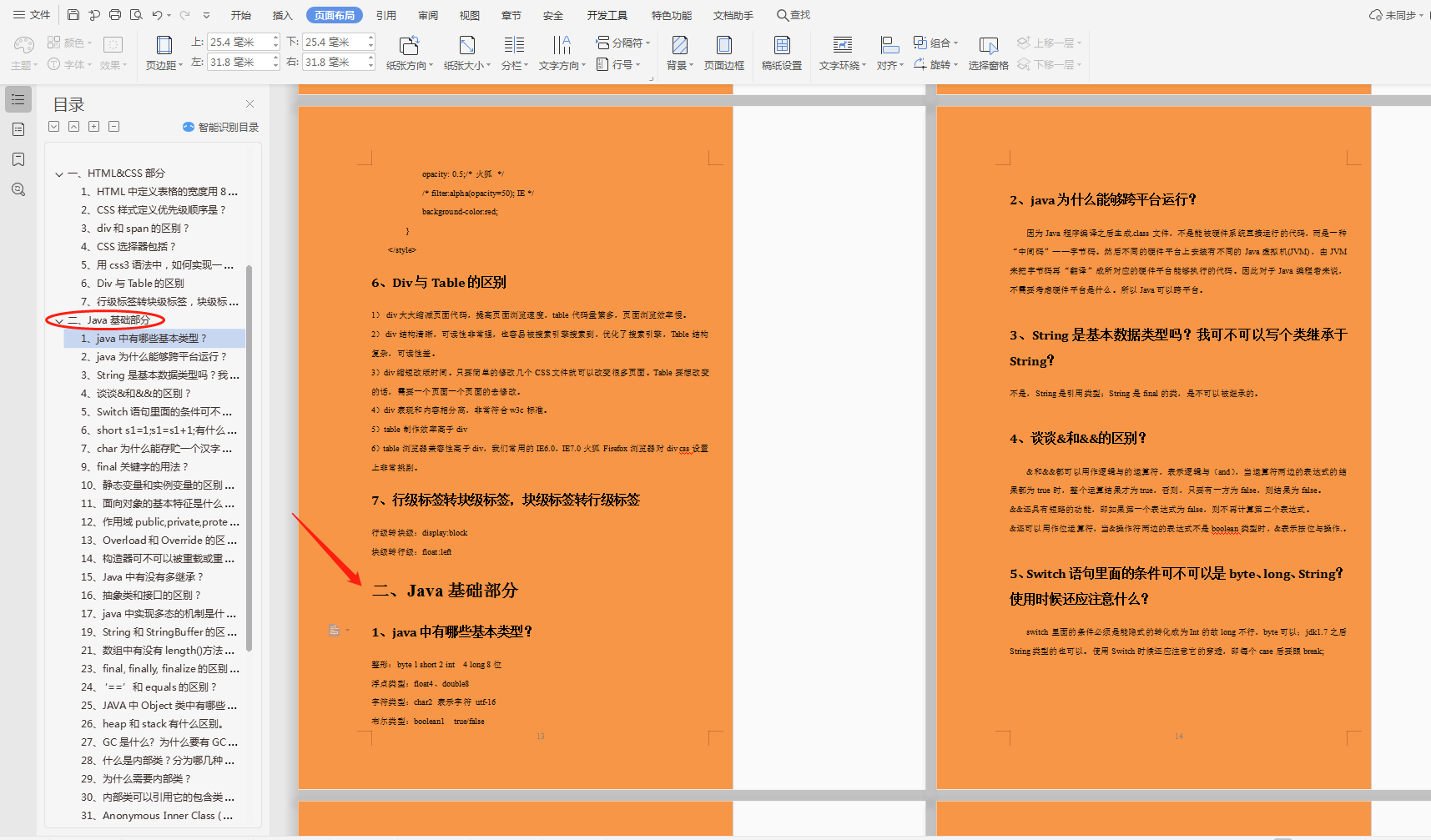Switch to the 引用 tab
Image resolution: width=1431 pixels, height=840 pixels.
click(x=386, y=15)
